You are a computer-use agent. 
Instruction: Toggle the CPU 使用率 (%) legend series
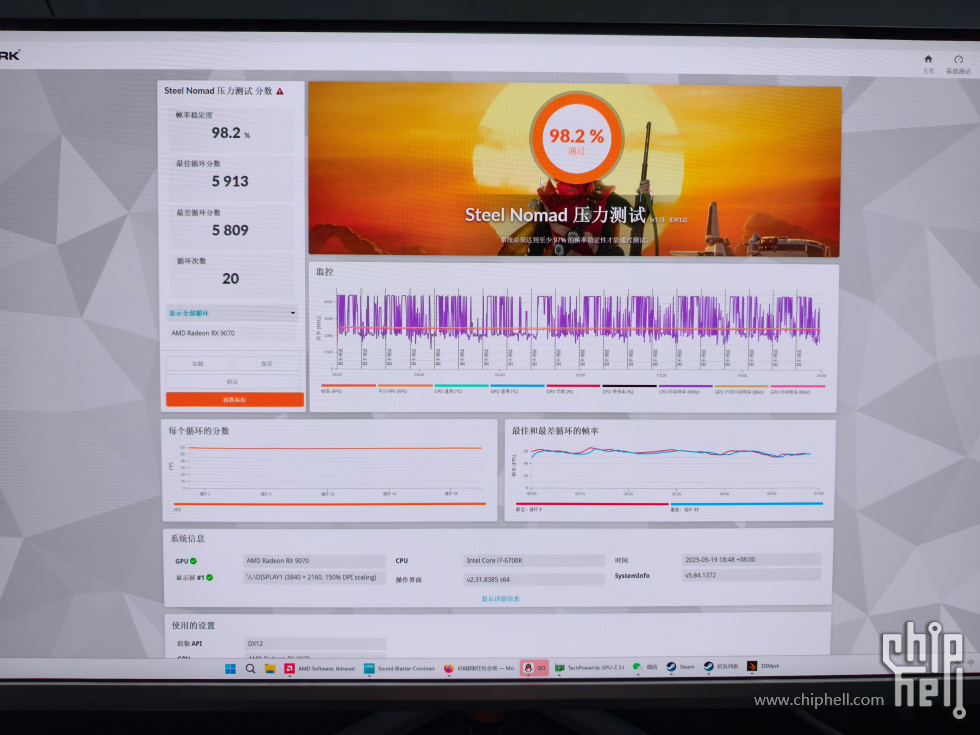629,389
